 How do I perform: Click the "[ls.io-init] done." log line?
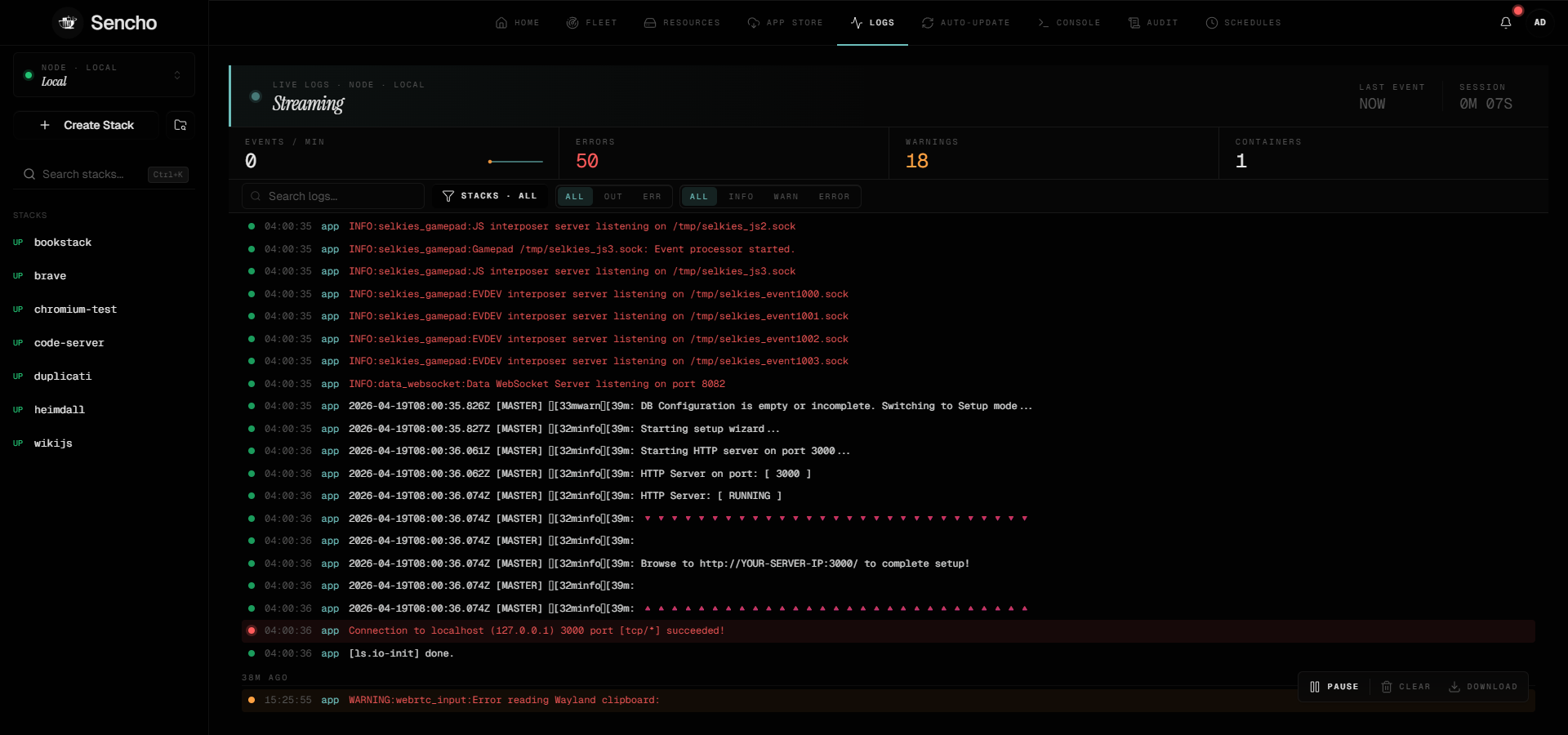coord(889,653)
